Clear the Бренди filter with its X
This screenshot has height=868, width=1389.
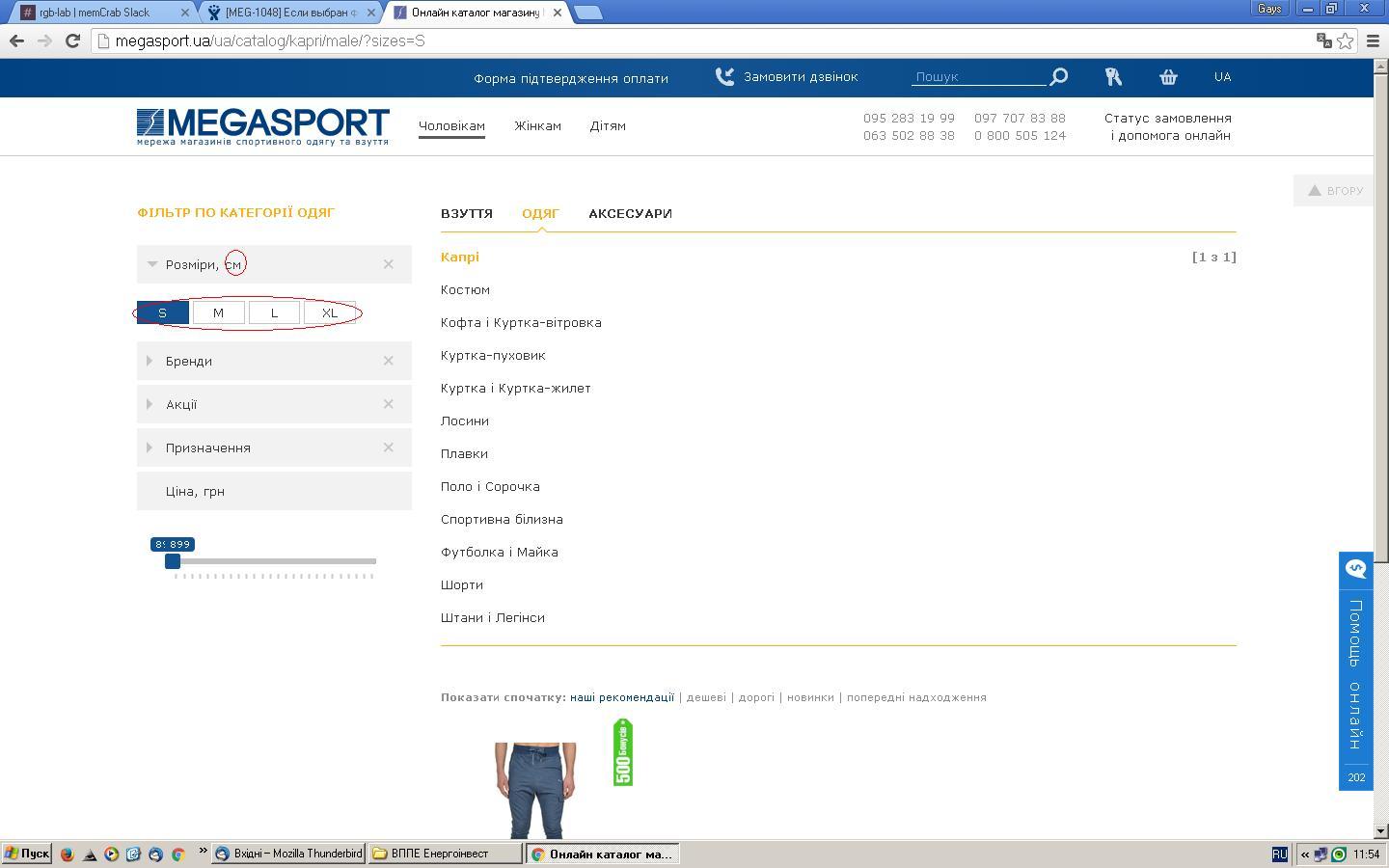389,361
